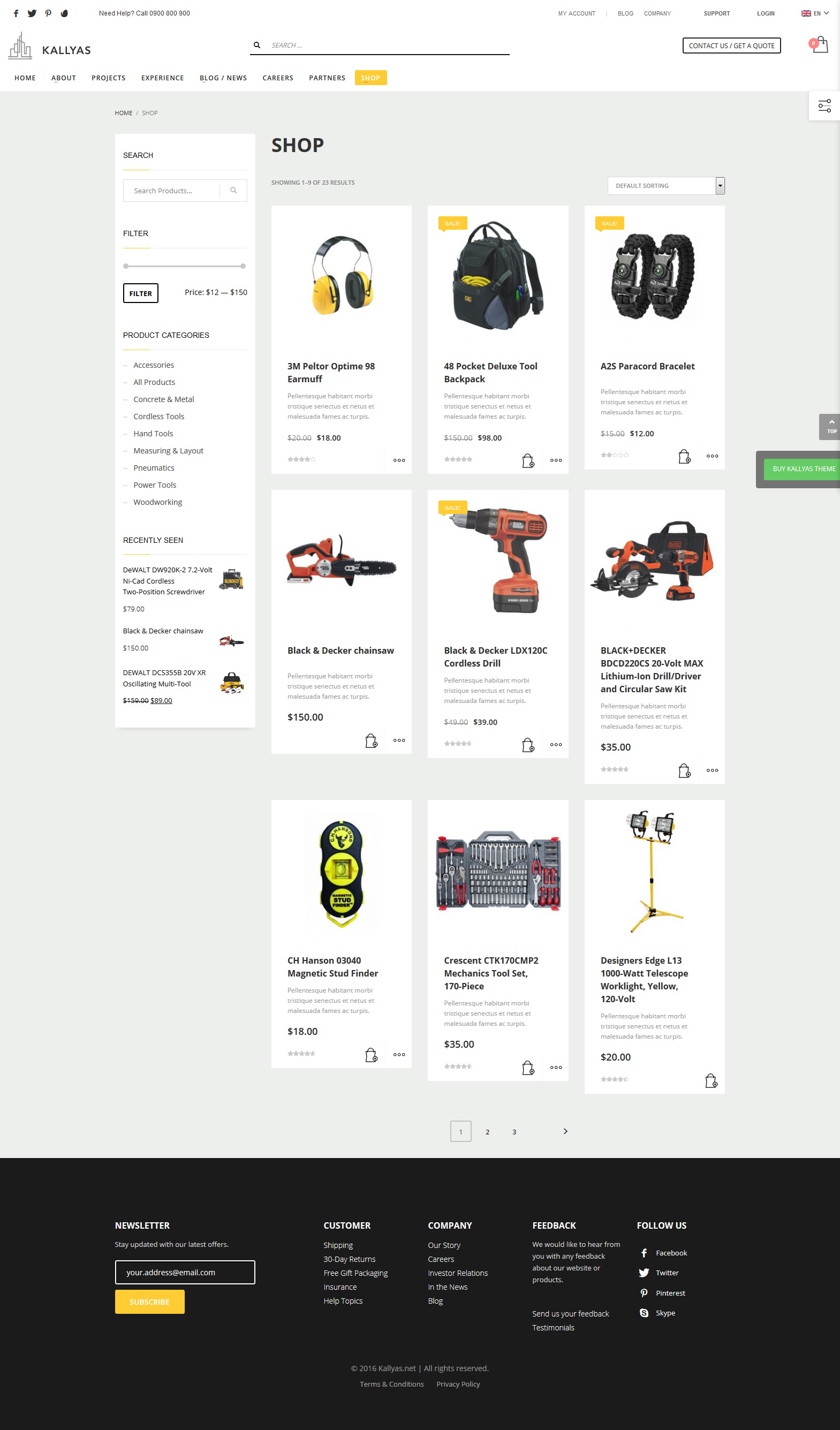The height and width of the screenshot is (1430, 840).
Task: Open the Twitter icon in top bar
Action: tap(32, 13)
